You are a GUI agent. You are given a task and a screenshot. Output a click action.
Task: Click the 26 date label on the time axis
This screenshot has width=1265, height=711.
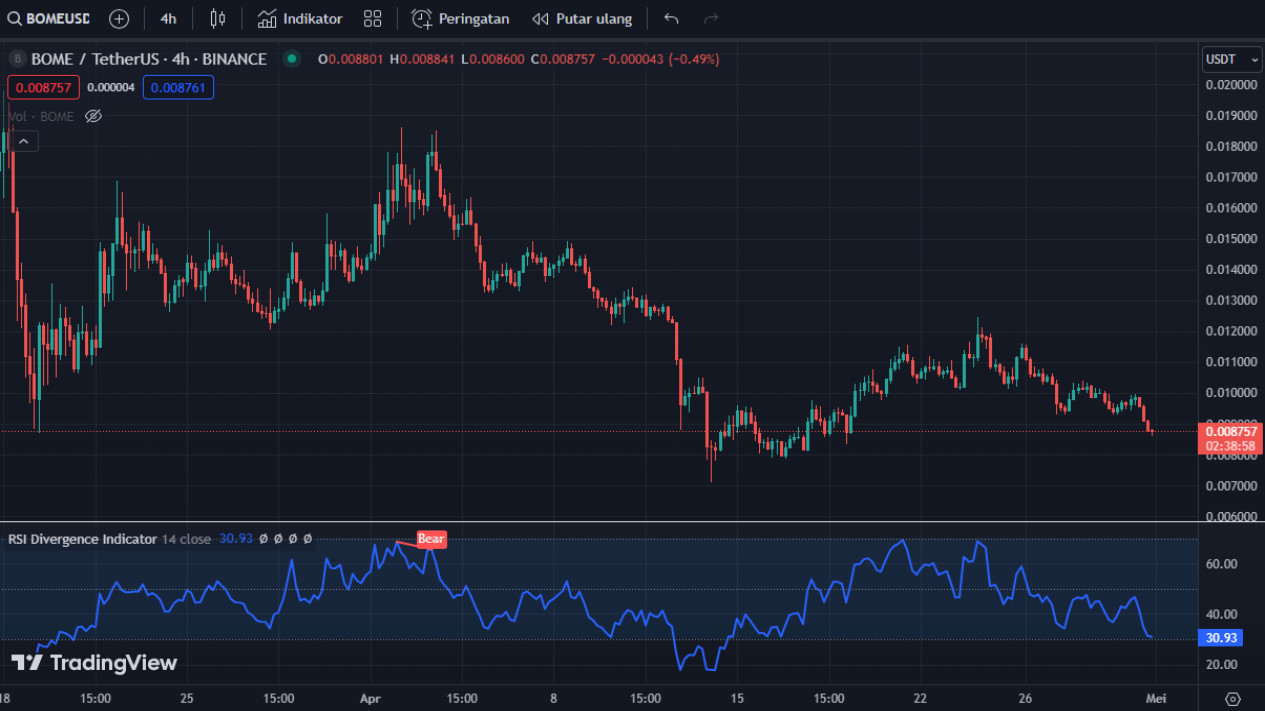1025,698
